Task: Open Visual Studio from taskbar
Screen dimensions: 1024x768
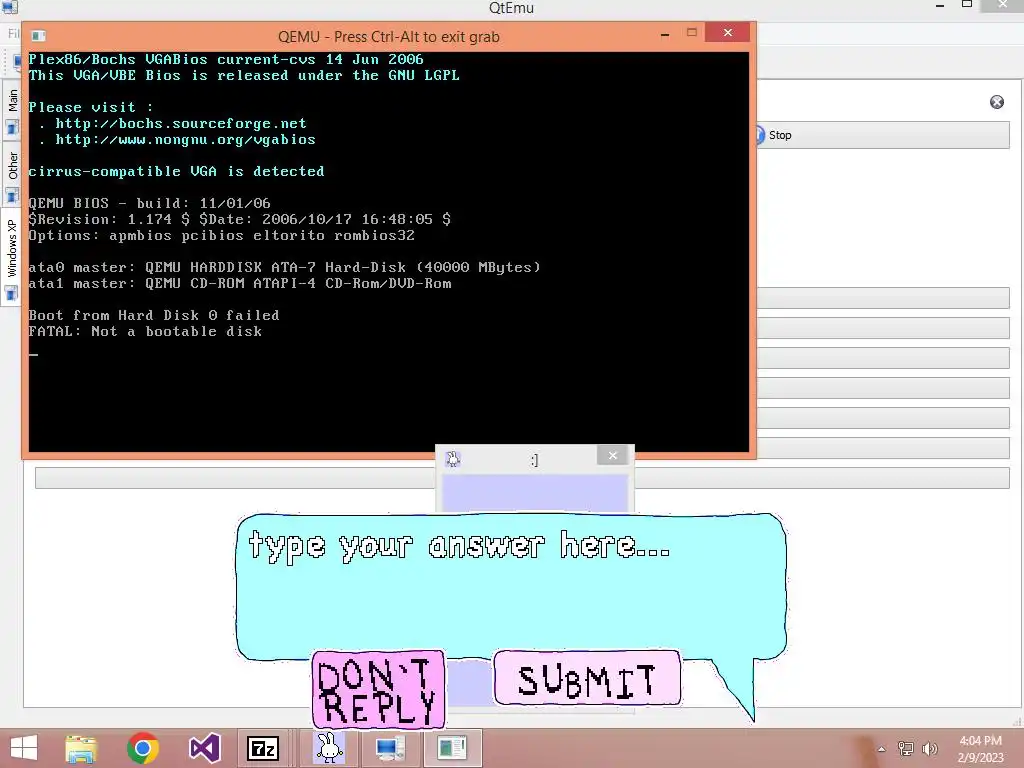Action: [x=204, y=748]
